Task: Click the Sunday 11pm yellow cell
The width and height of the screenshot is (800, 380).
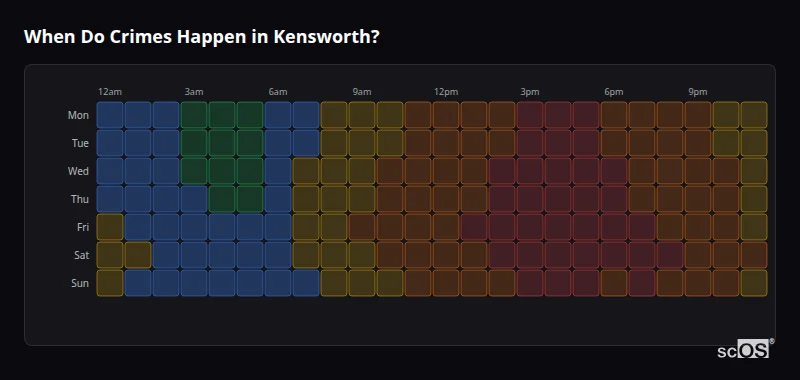Action: click(754, 283)
